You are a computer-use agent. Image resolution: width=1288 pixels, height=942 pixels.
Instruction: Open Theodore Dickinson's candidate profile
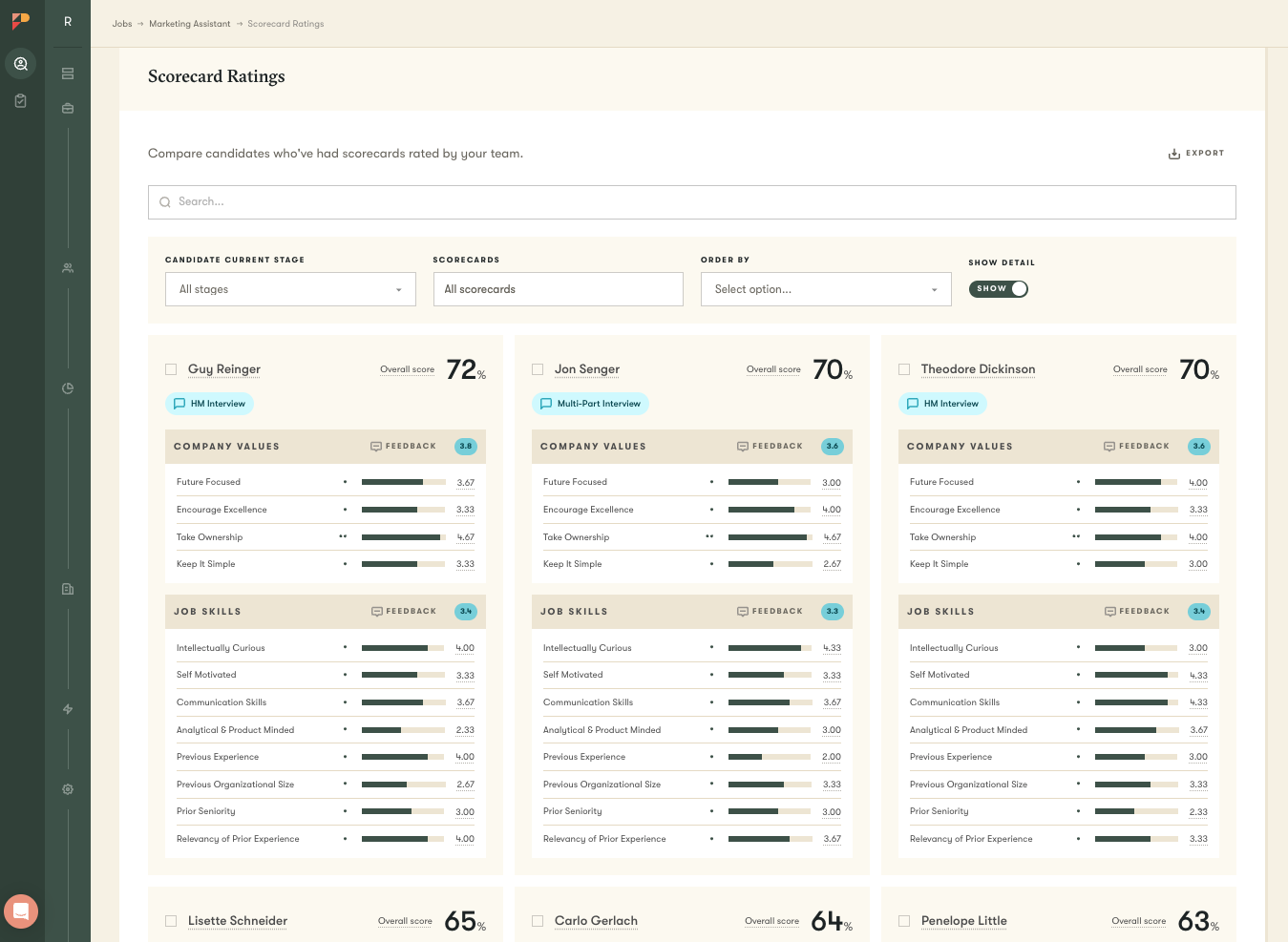(x=978, y=369)
